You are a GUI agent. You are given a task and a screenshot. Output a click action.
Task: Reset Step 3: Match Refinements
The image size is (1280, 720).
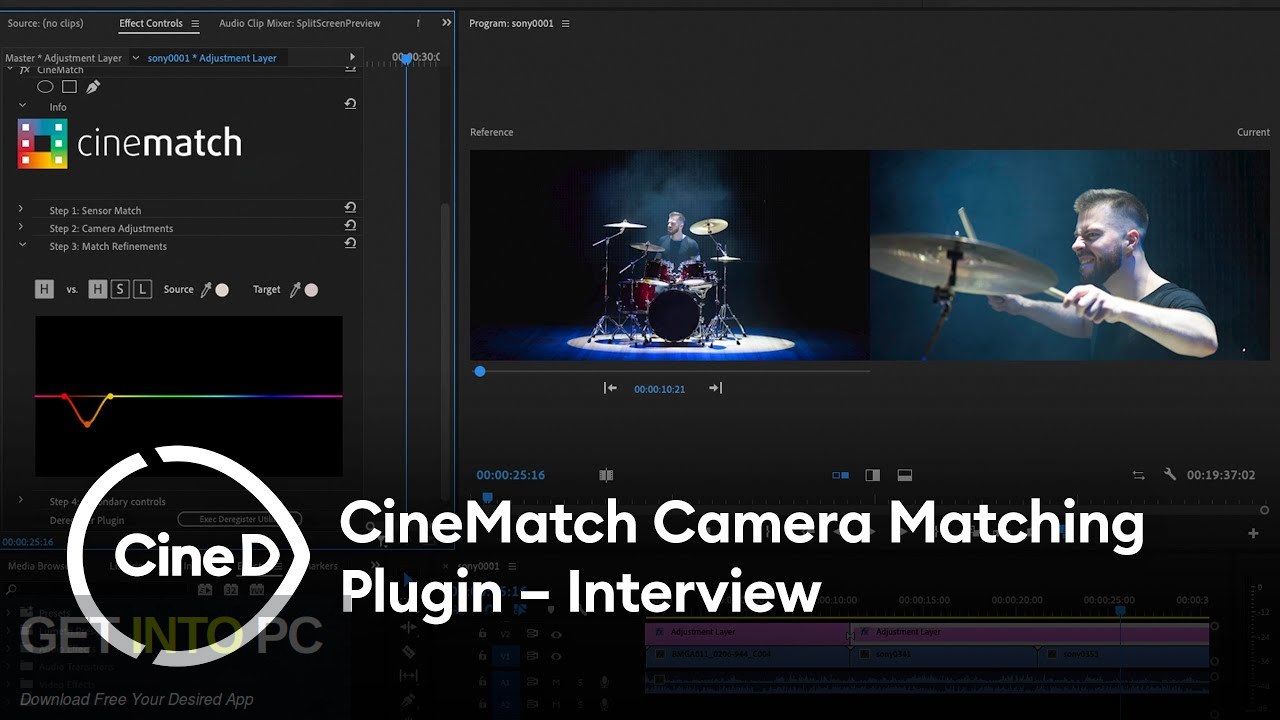(x=350, y=243)
